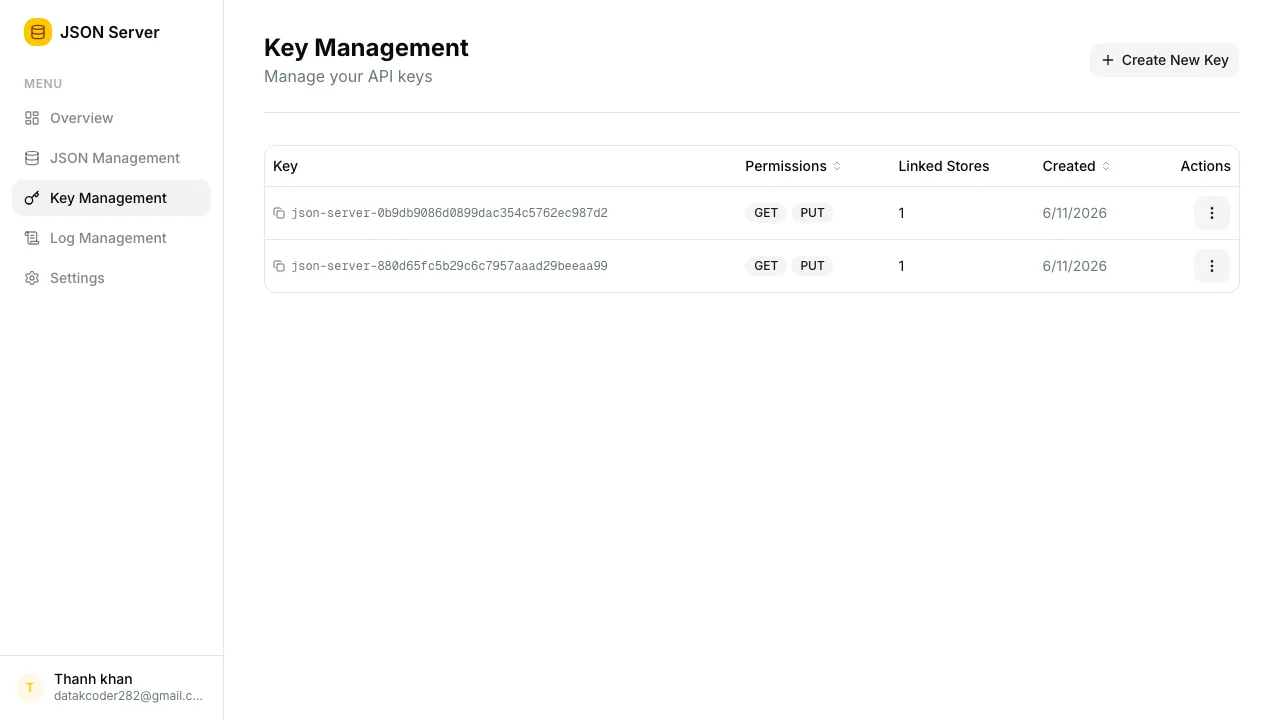Open actions menu for key ending beeaa99
Screen dimensions: 1280x720
point(1212,266)
